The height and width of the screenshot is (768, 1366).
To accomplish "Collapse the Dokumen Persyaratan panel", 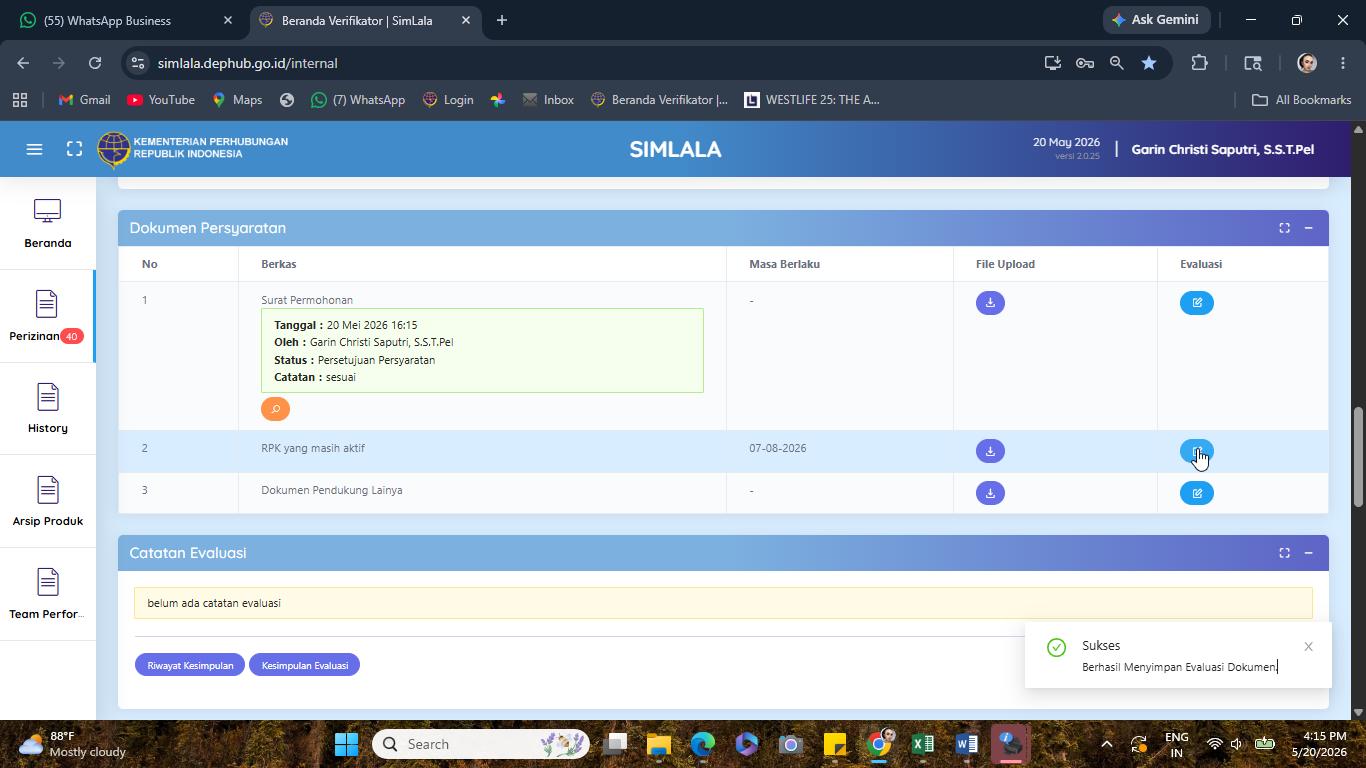I will [1308, 228].
